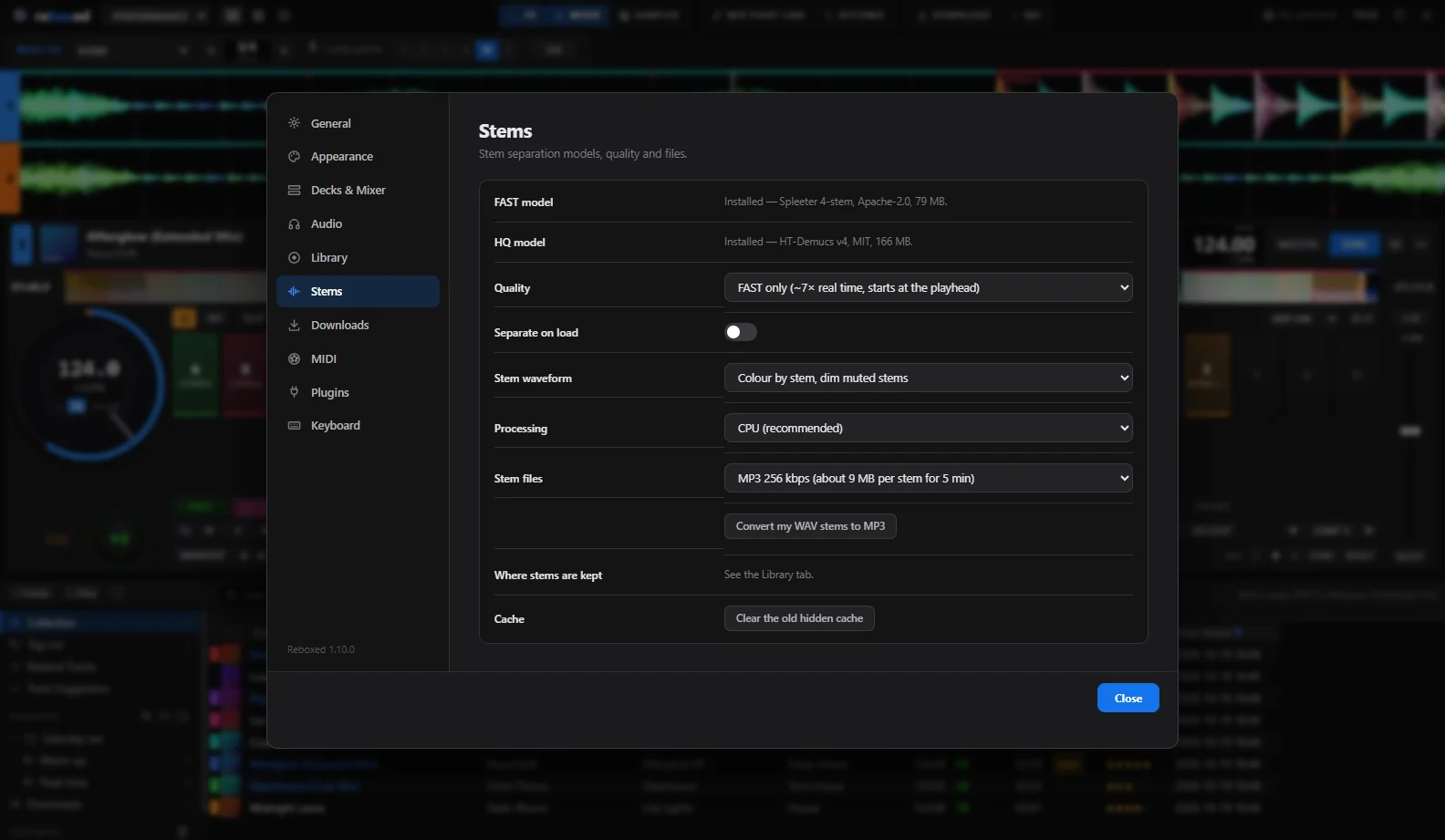1445x840 pixels.
Task: Open the Quality dropdown
Action: coord(928,287)
